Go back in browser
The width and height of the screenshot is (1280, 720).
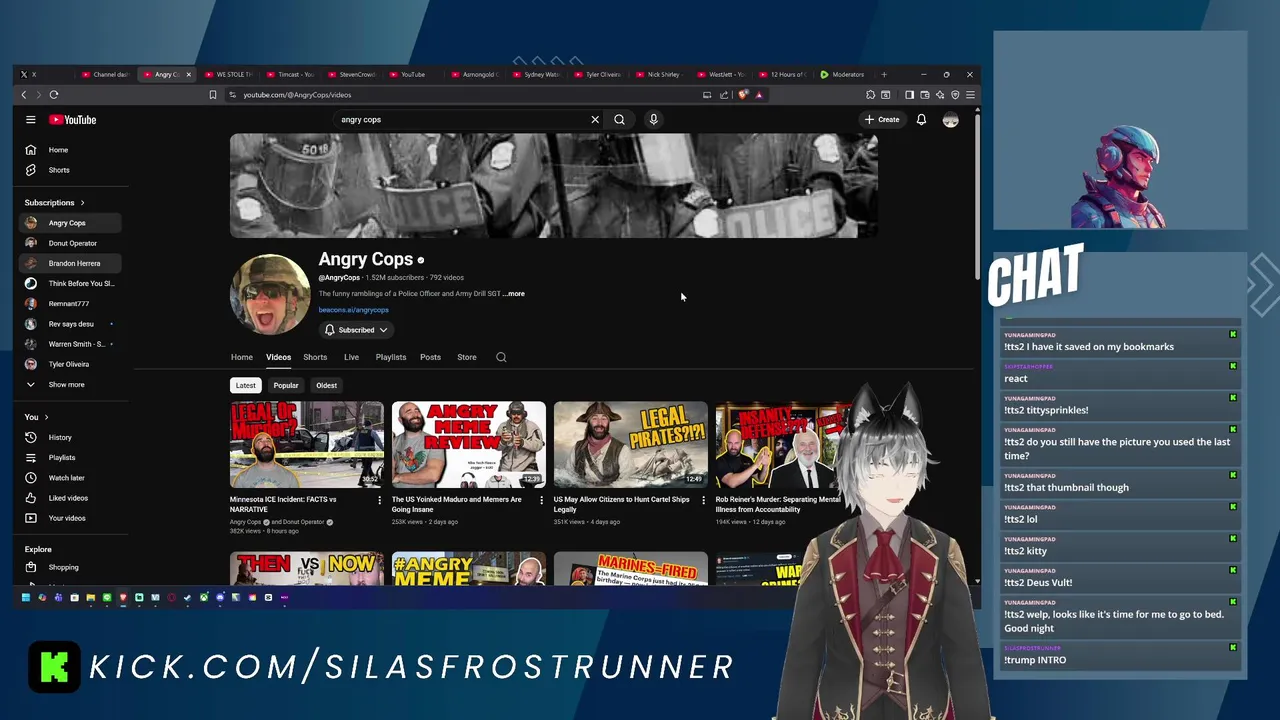pos(24,95)
